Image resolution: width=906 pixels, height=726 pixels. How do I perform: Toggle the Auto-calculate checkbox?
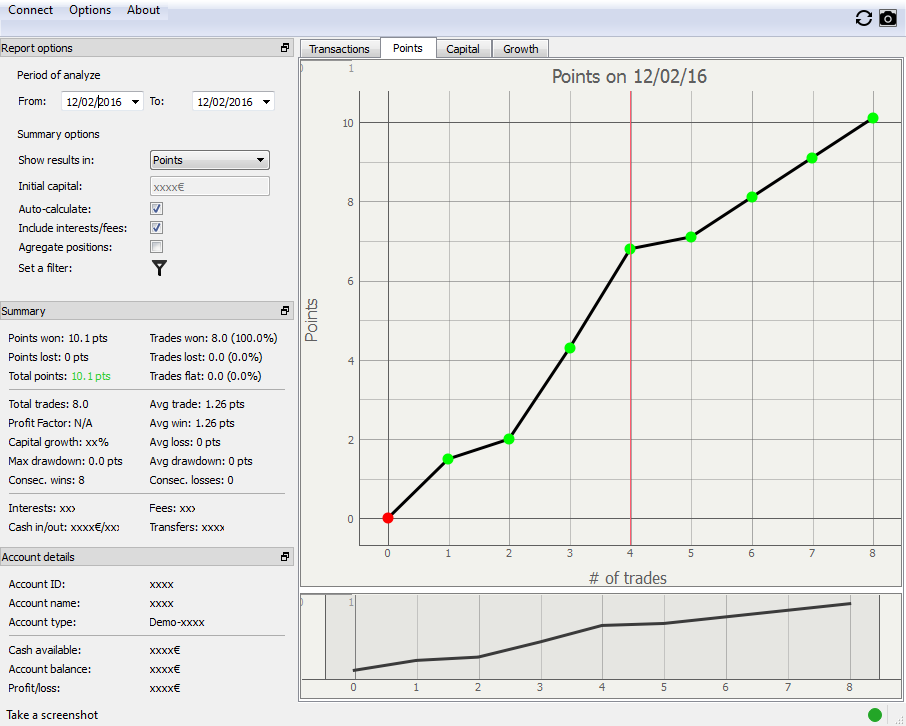(x=157, y=209)
